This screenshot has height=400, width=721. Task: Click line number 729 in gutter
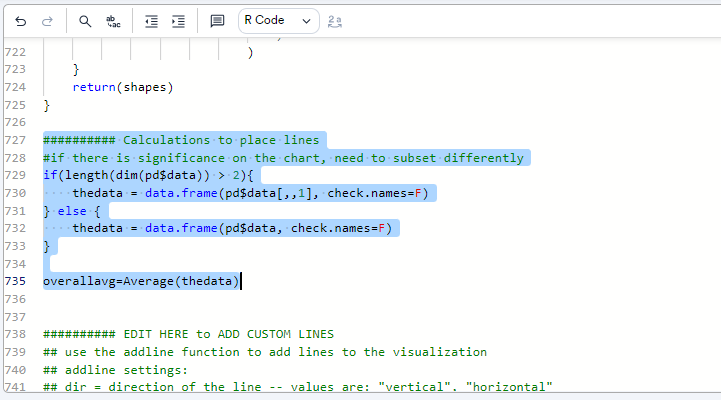point(15,175)
